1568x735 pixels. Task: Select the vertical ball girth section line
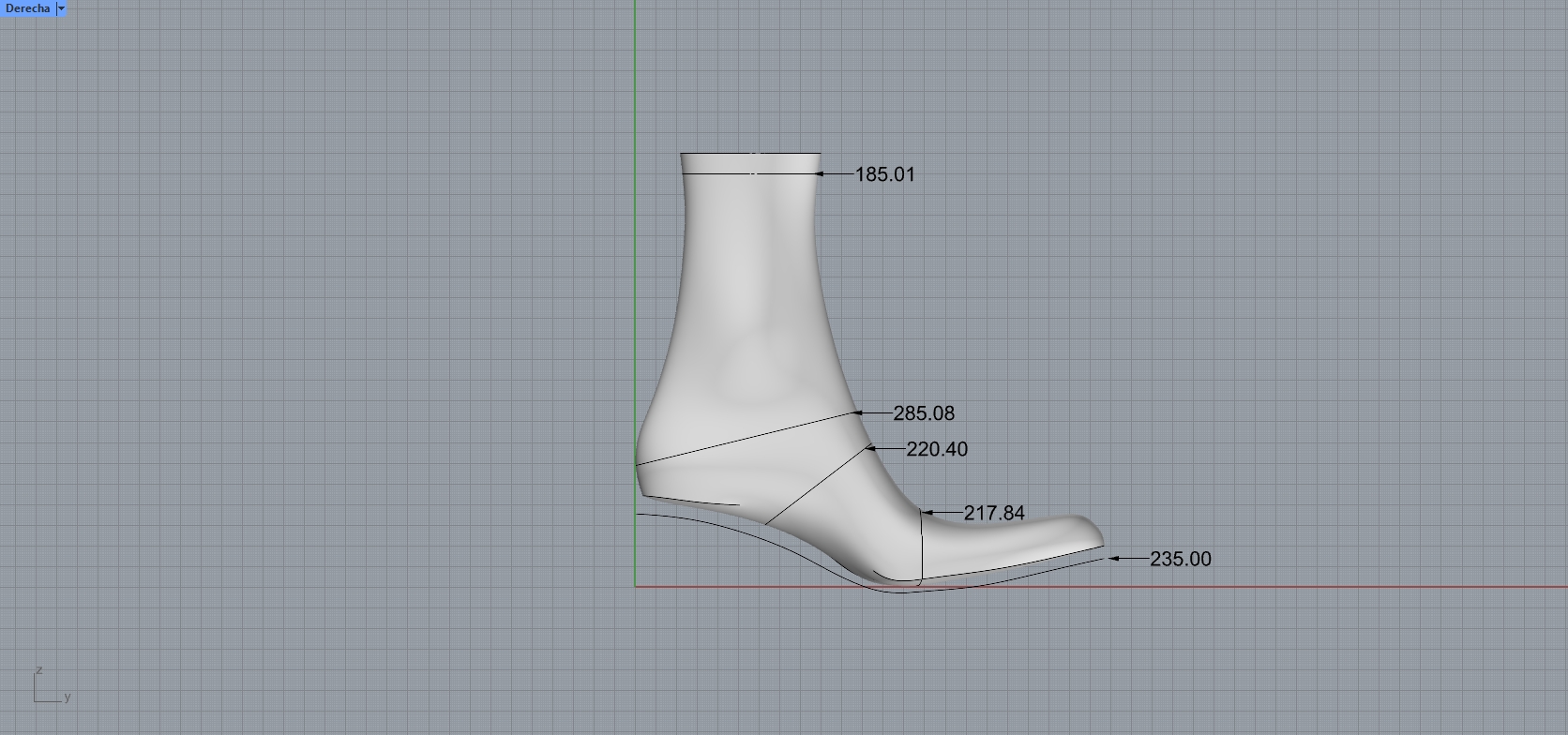pyautogui.click(x=922, y=548)
